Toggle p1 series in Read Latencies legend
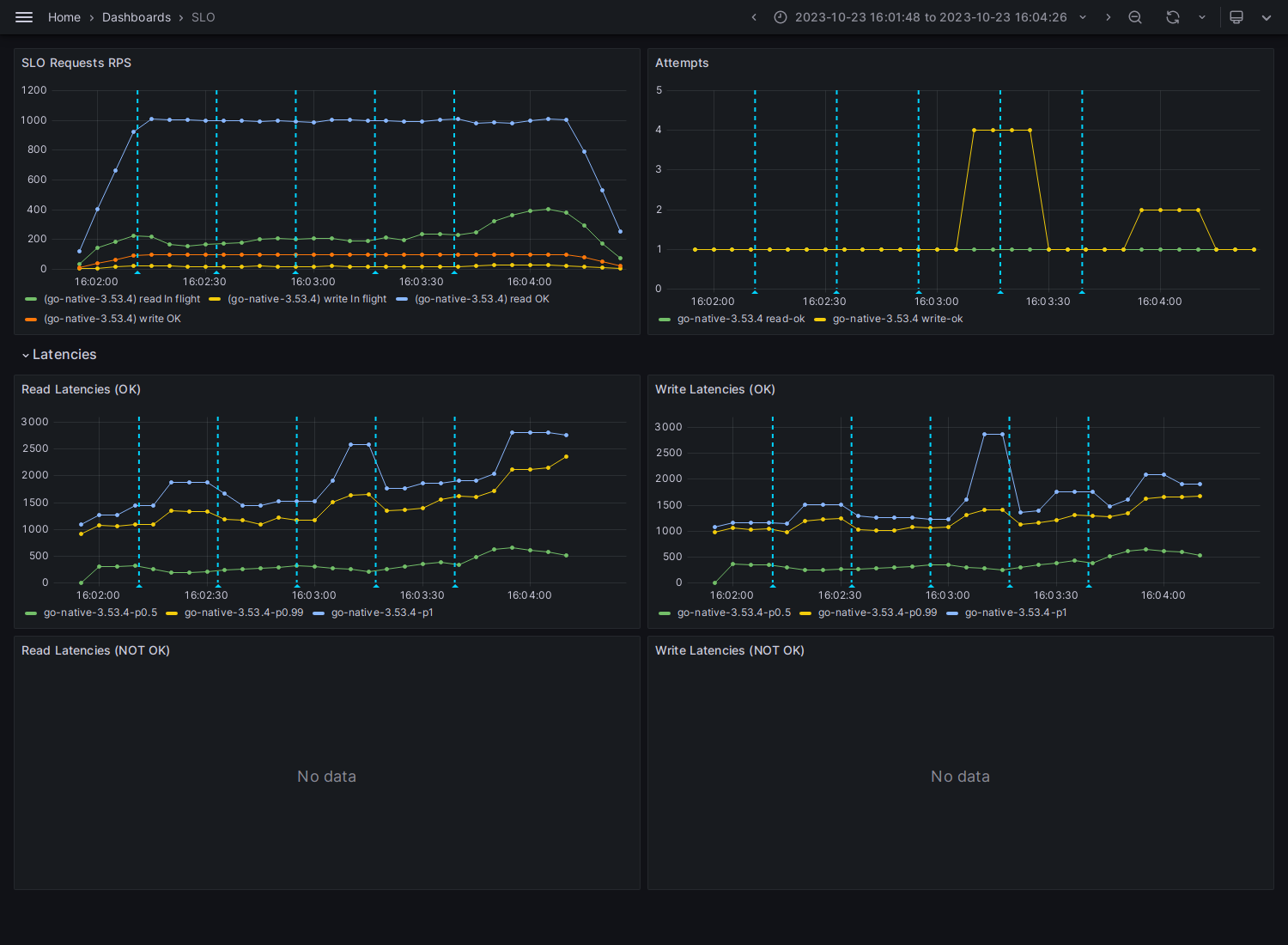 [x=382, y=613]
